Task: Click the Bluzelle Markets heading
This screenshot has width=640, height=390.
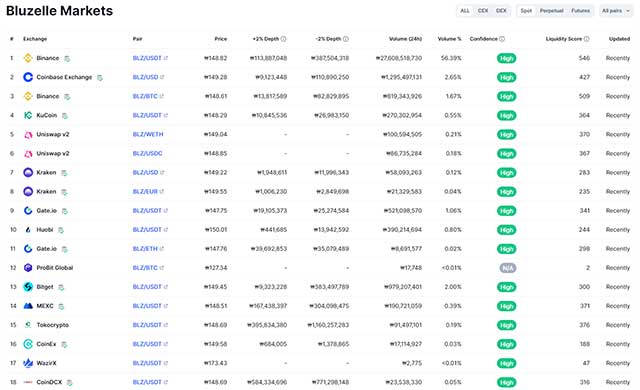Action: 59,11
